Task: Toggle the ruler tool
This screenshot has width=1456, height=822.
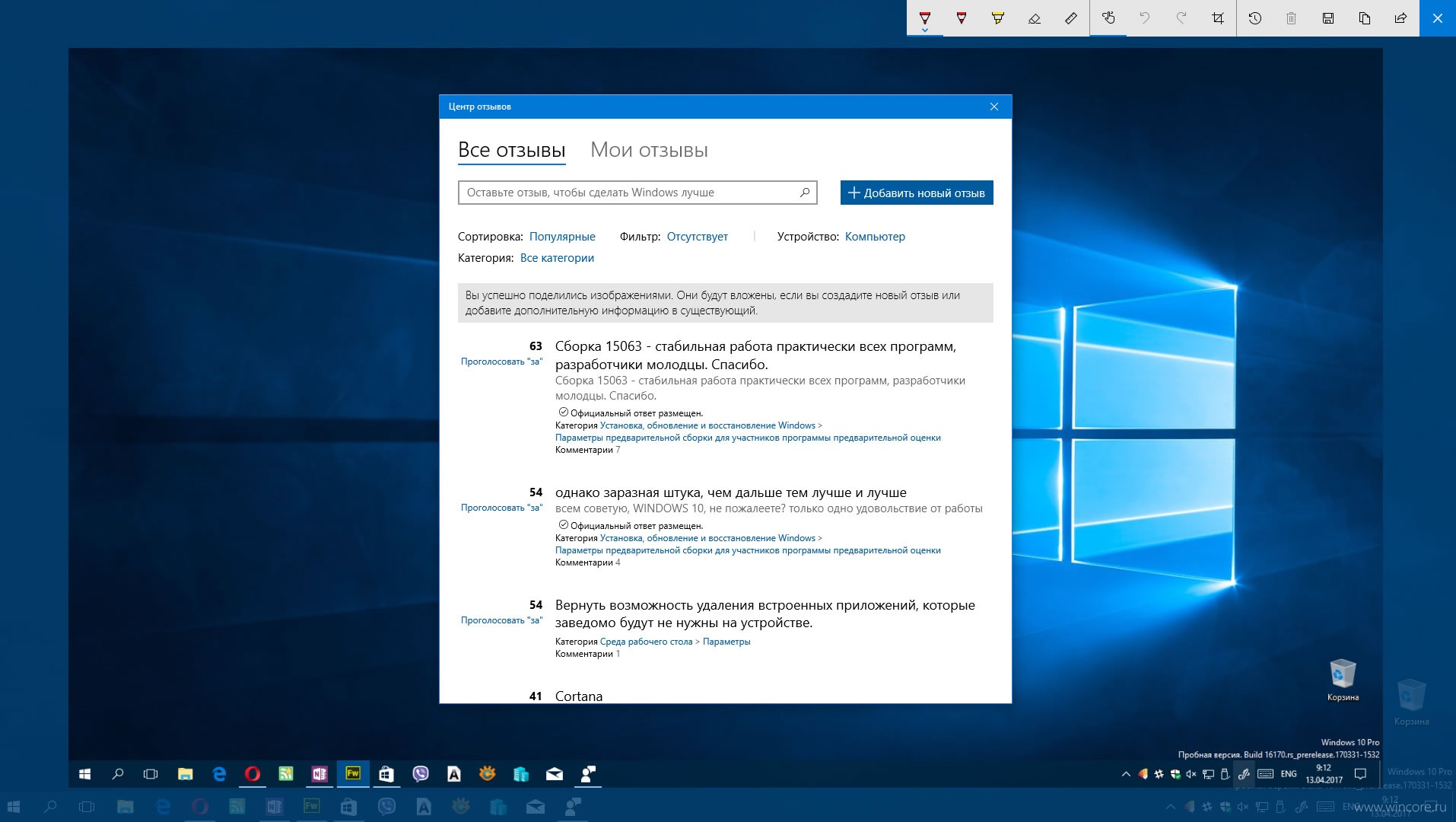Action: 1071,18
